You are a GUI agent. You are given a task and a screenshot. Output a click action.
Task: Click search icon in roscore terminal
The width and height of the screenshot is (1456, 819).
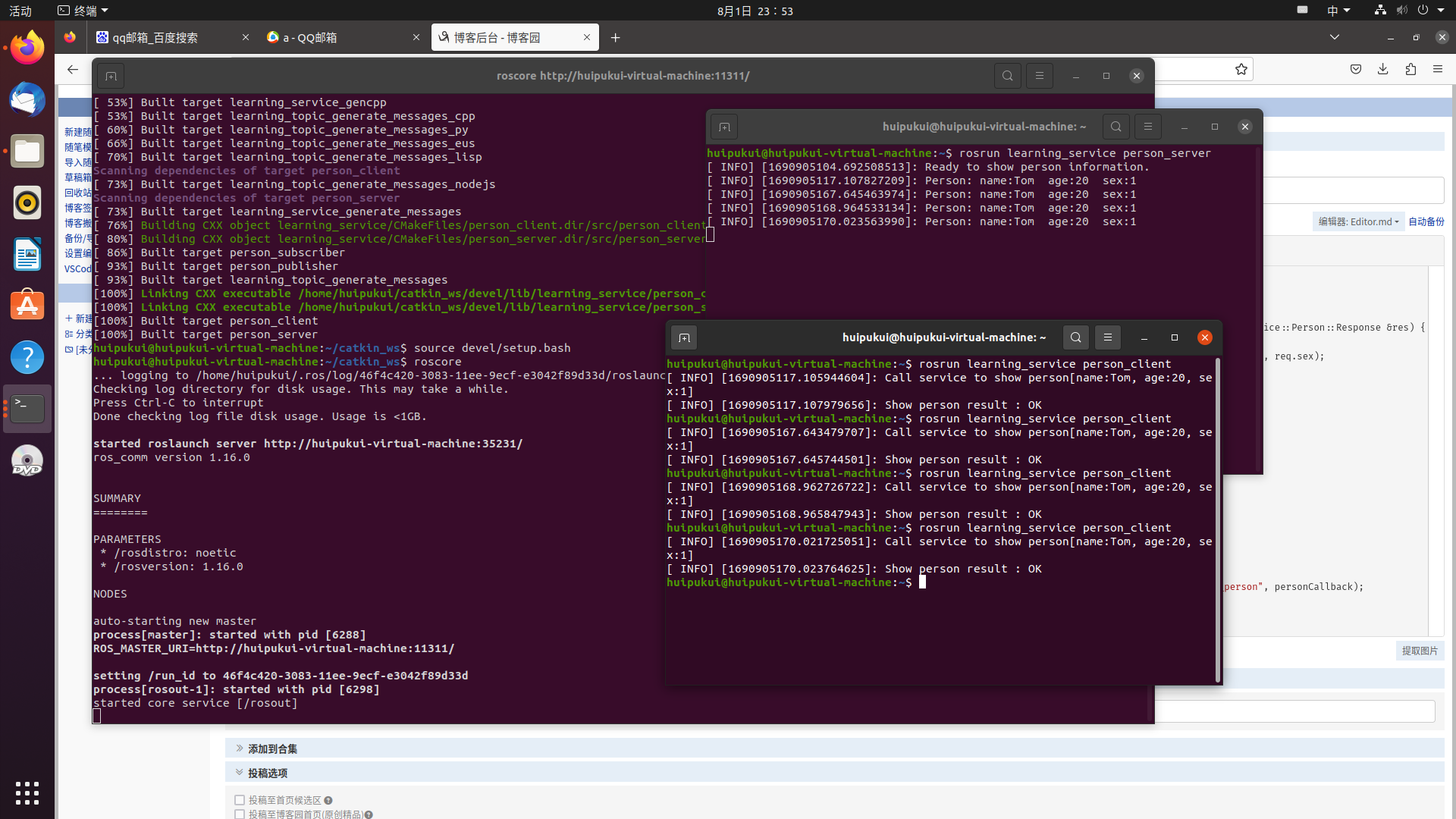pos(1007,76)
